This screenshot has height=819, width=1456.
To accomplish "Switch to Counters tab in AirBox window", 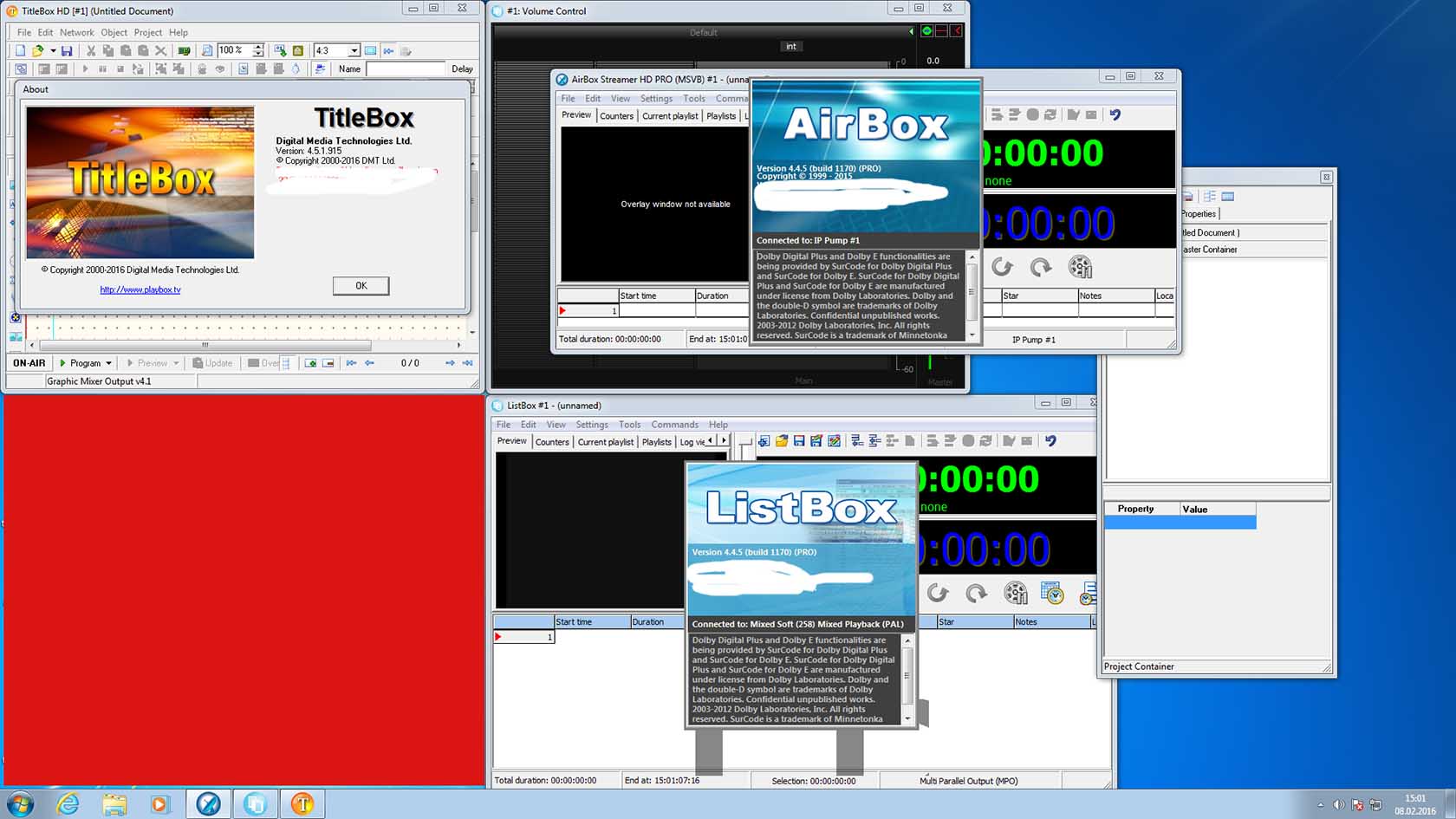I will [617, 116].
